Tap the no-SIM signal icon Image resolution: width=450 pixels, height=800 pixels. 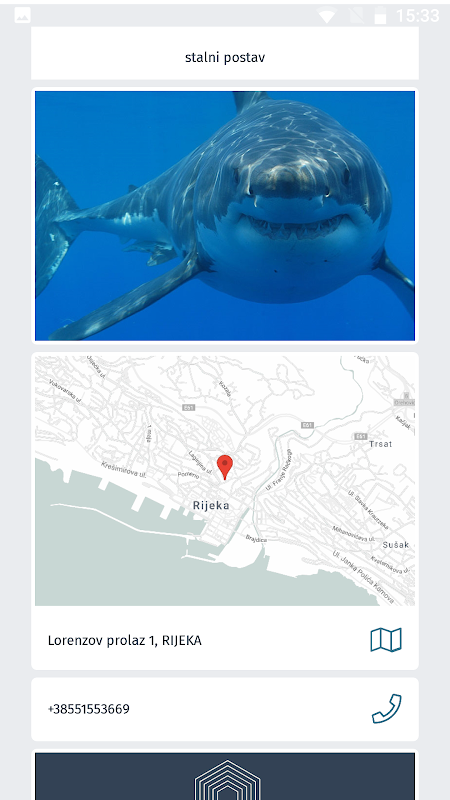357,16
